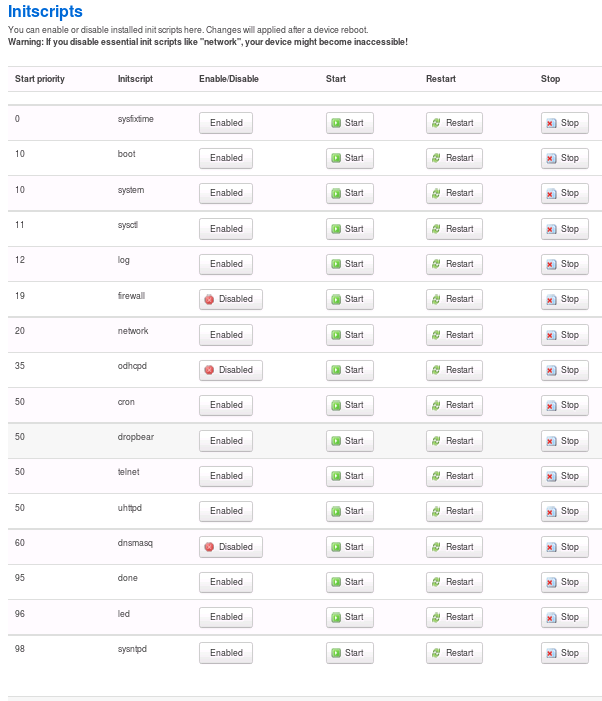The image size is (602, 701).
Task: Stop the telnet service
Action: [x=565, y=476]
